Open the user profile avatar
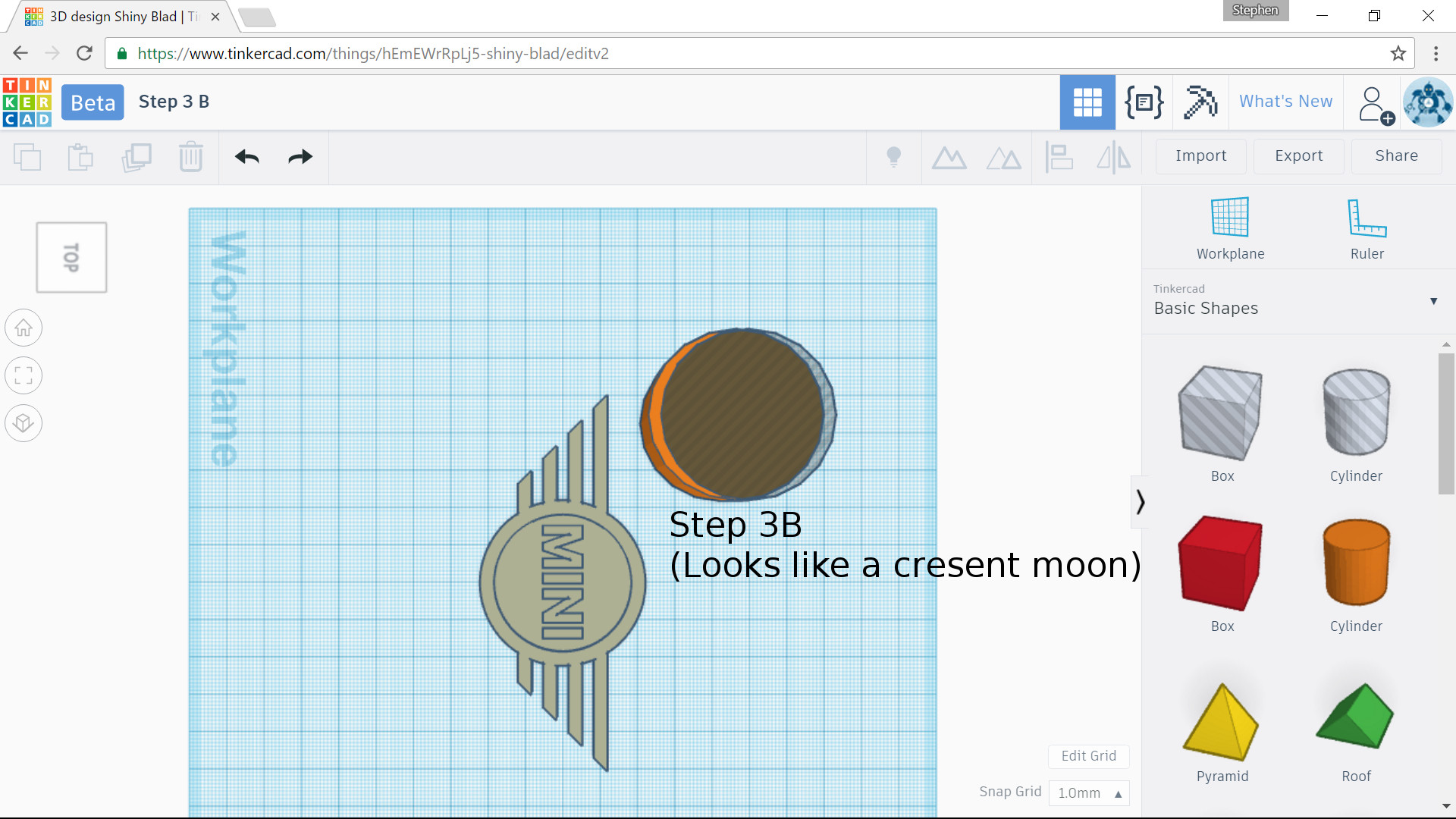The height and width of the screenshot is (819, 1456). (x=1428, y=102)
